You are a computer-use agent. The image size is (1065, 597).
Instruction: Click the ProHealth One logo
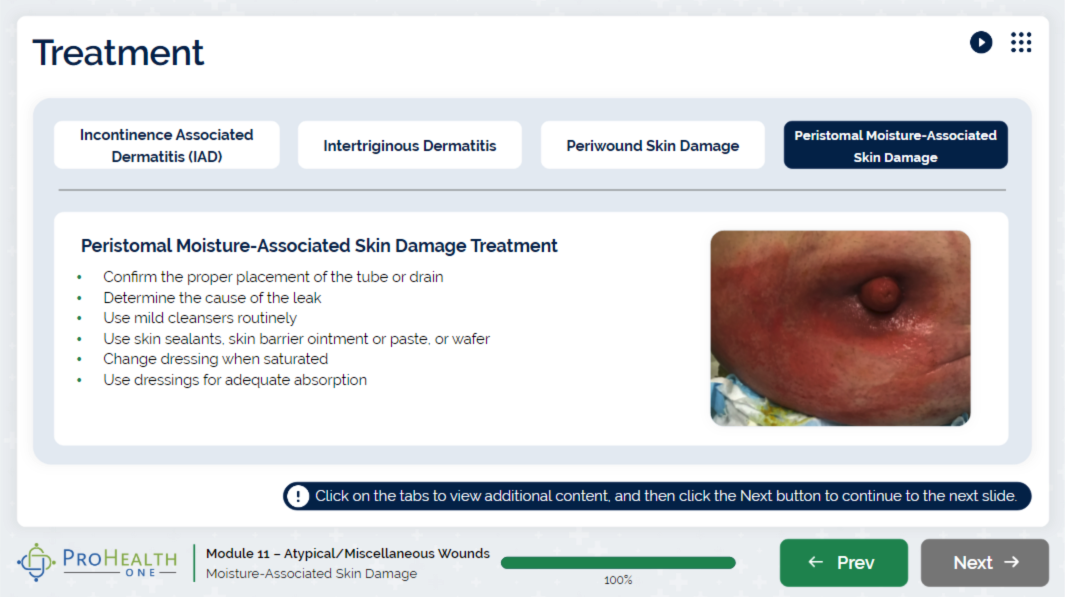pos(97,562)
